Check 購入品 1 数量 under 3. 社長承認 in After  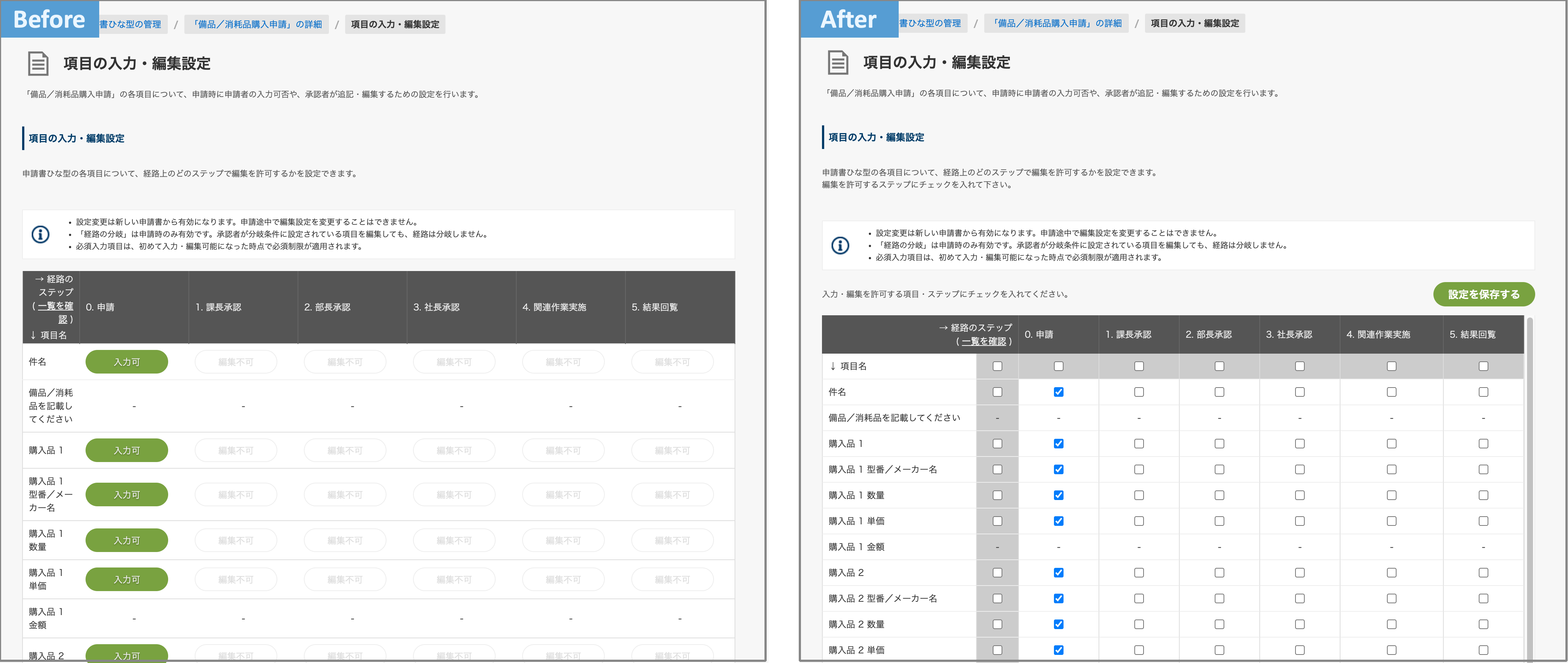pyautogui.click(x=1300, y=495)
